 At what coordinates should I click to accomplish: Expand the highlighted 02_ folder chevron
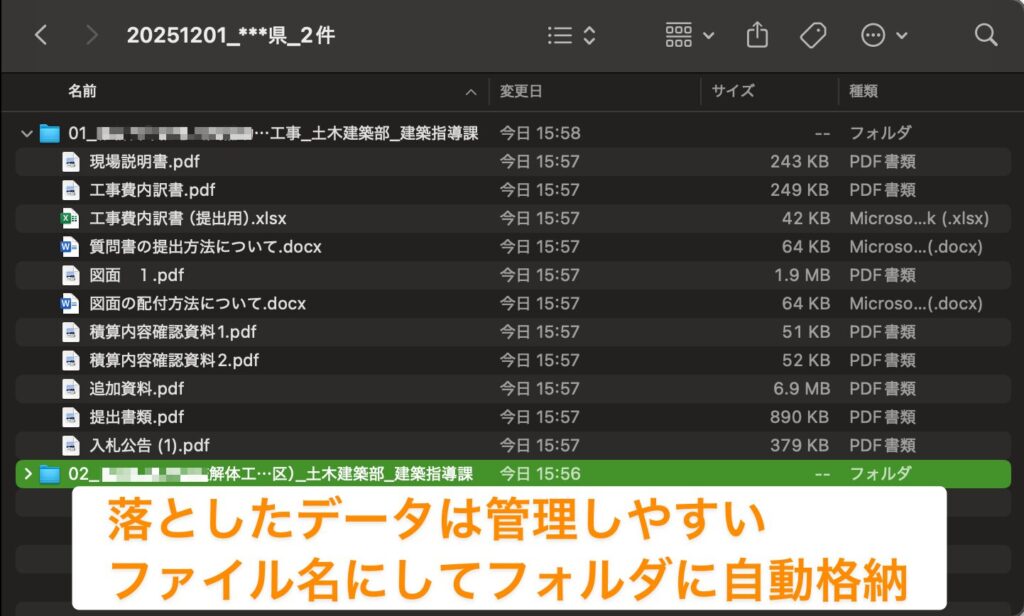[x=26, y=474]
